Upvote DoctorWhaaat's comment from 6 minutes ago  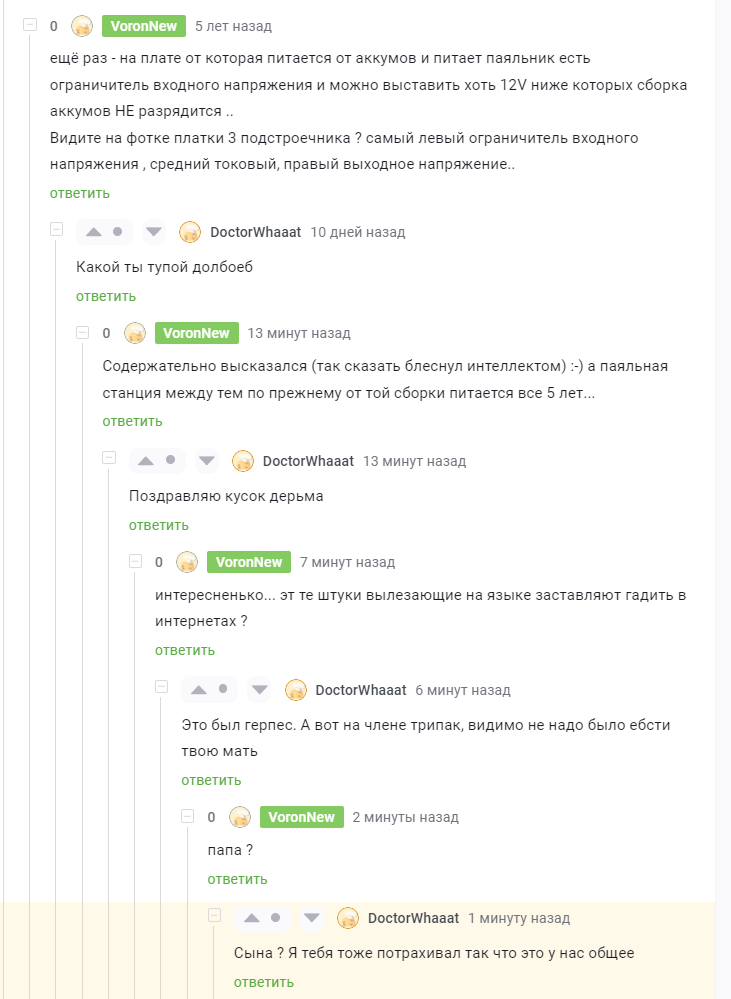tap(199, 690)
